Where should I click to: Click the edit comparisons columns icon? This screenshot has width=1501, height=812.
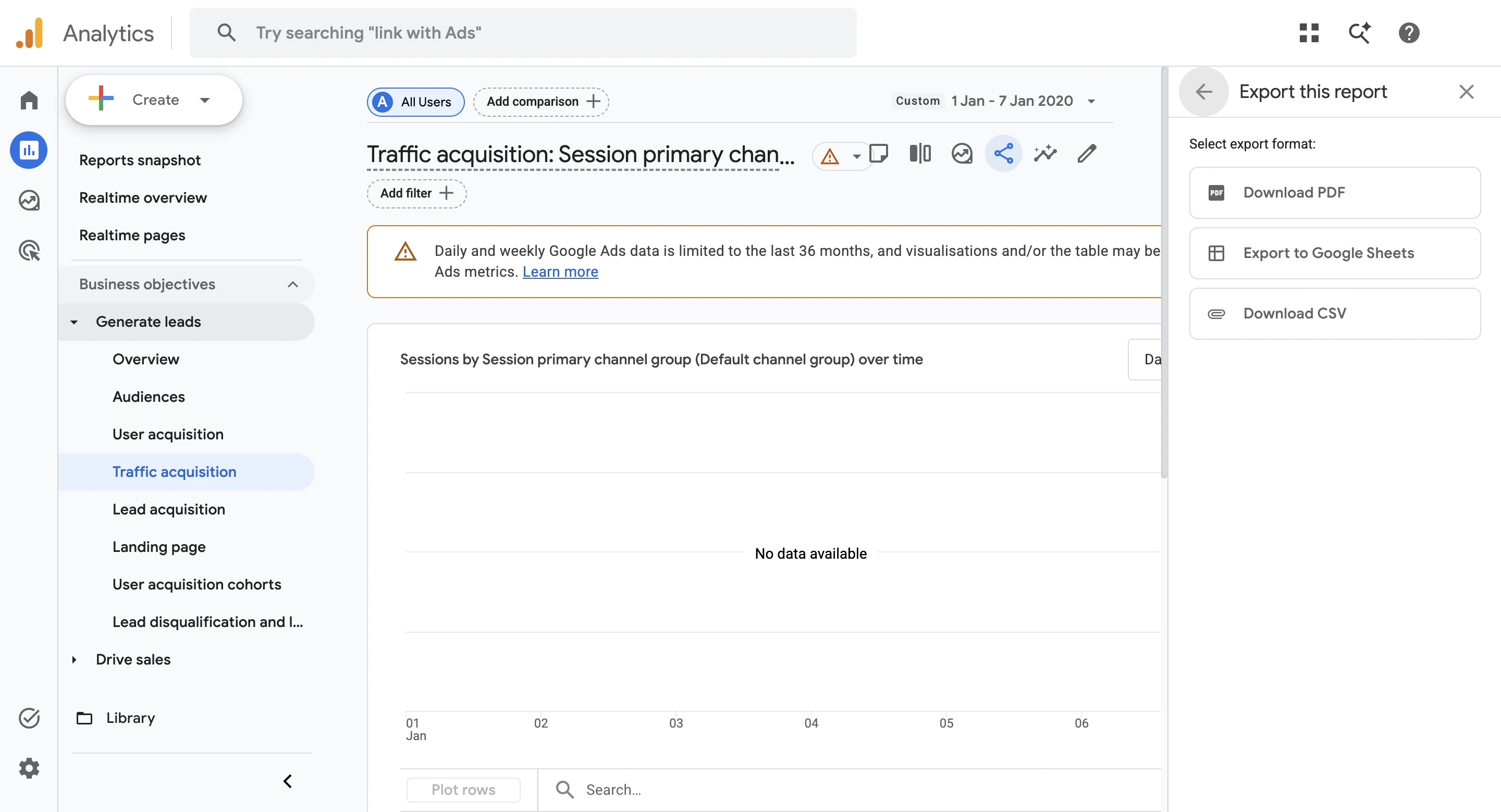pyautogui.click(x=920, y=154)
